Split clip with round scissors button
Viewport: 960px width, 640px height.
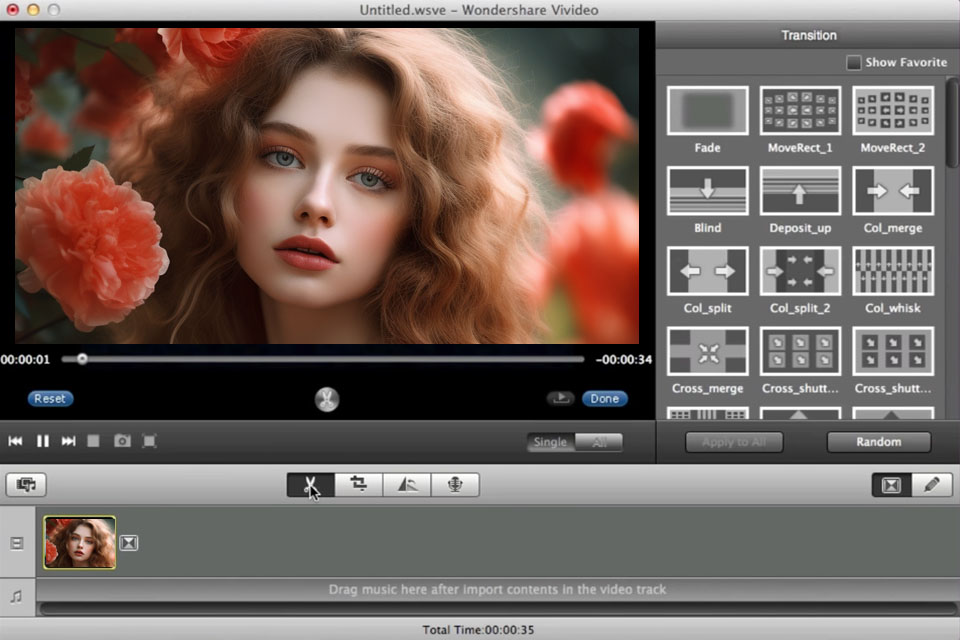click(327, 399)
